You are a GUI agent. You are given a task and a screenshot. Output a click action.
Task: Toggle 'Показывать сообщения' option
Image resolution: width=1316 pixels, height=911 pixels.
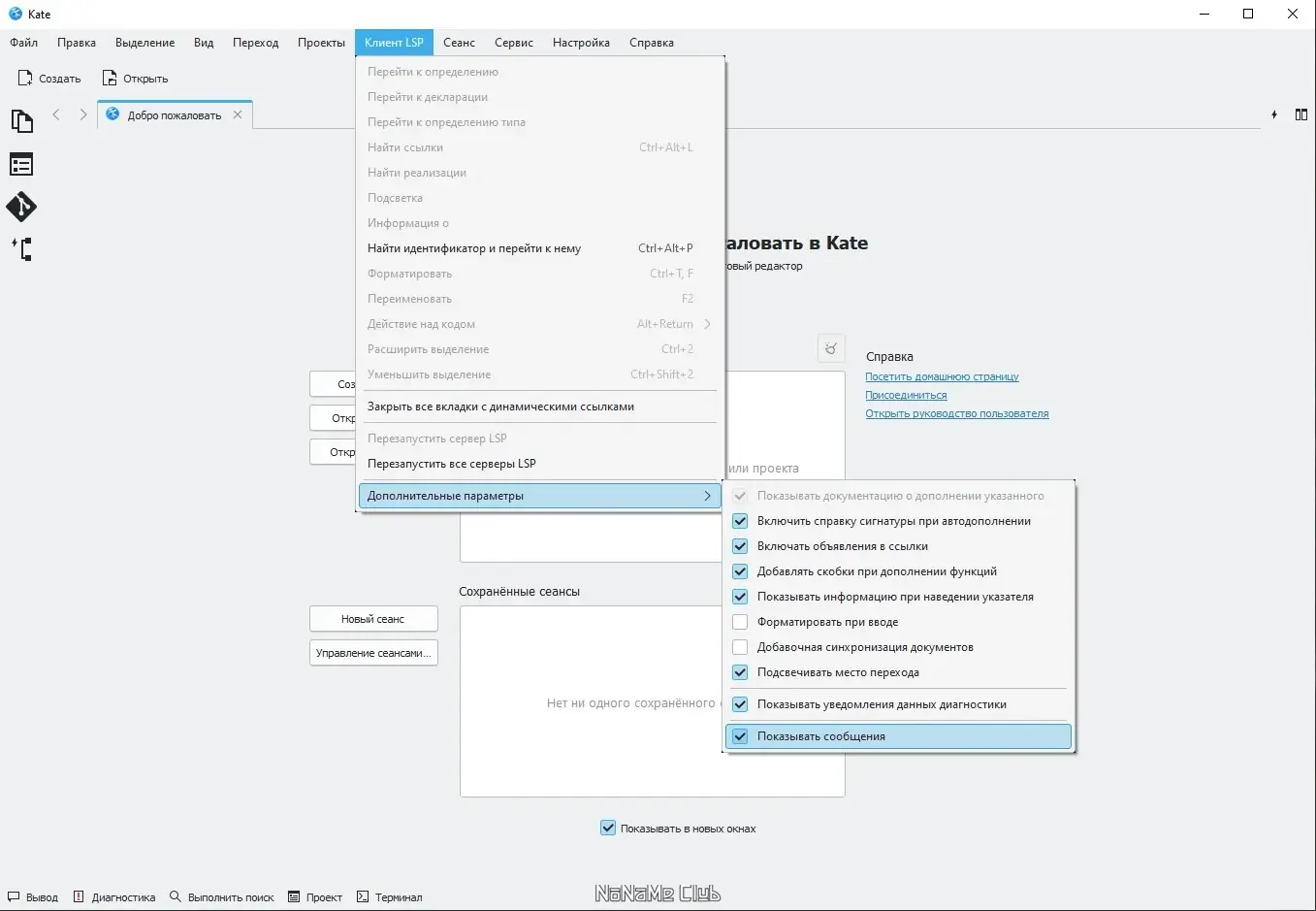coord(898,736)
